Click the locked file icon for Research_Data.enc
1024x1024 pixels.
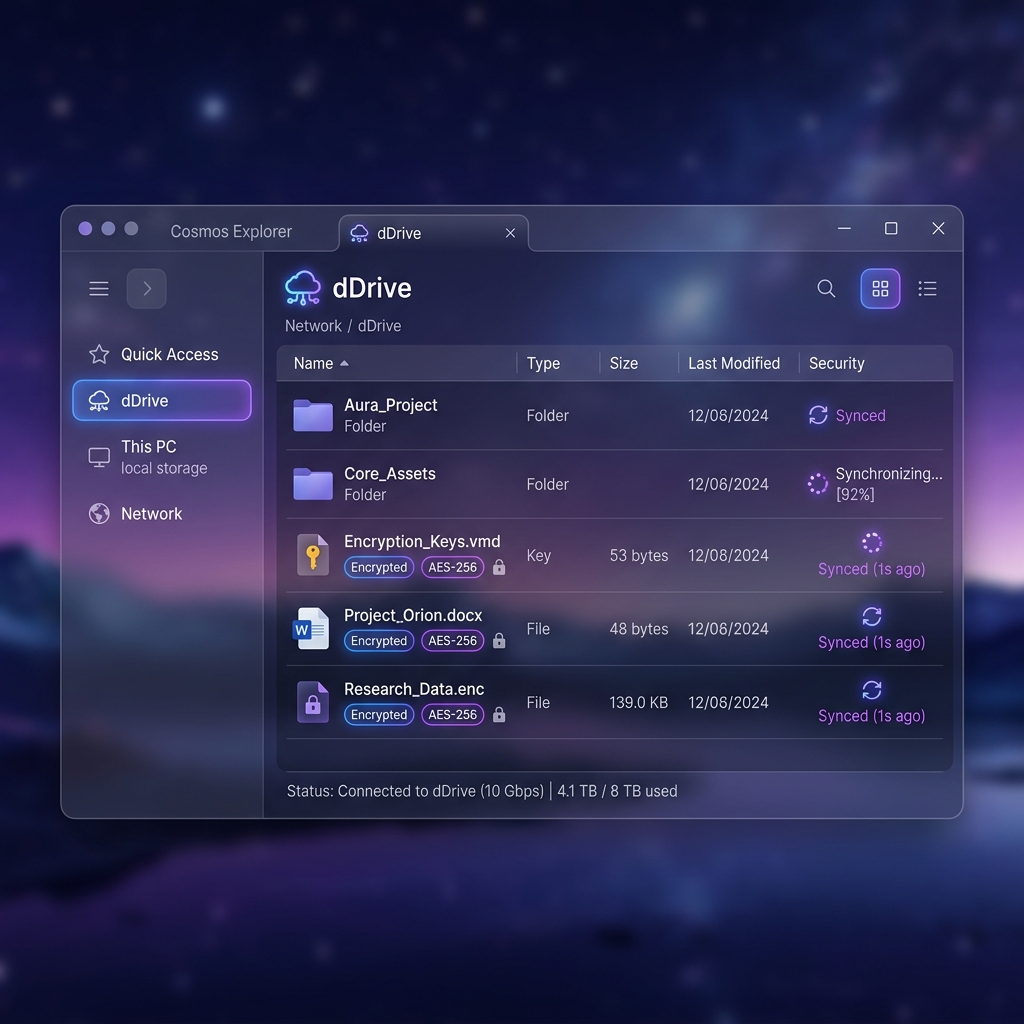point(313,703)
